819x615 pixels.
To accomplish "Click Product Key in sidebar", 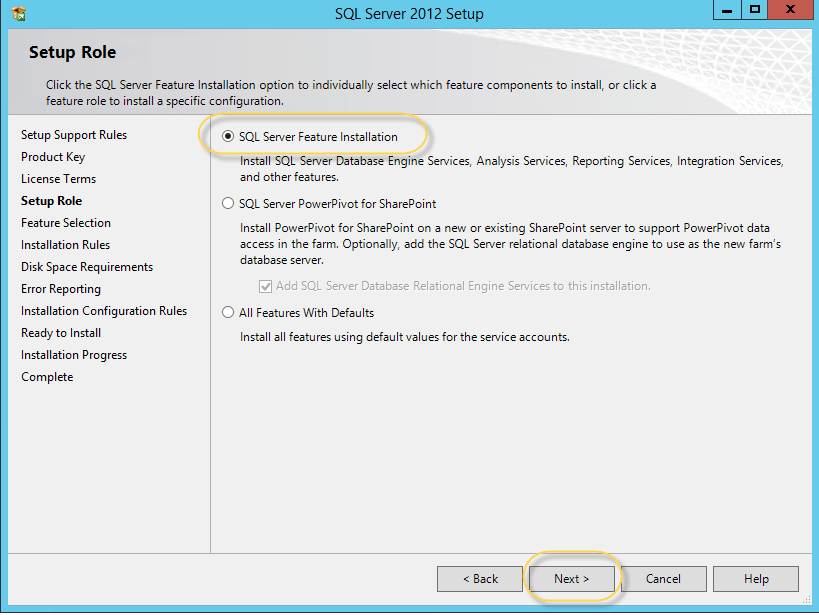I will click(x=53, y=157).
